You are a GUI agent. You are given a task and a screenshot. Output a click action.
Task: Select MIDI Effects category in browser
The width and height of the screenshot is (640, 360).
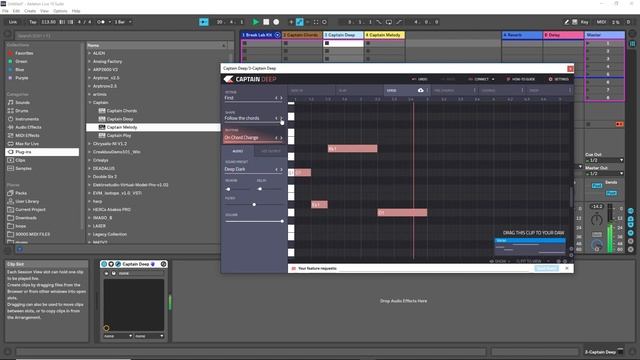27,136
